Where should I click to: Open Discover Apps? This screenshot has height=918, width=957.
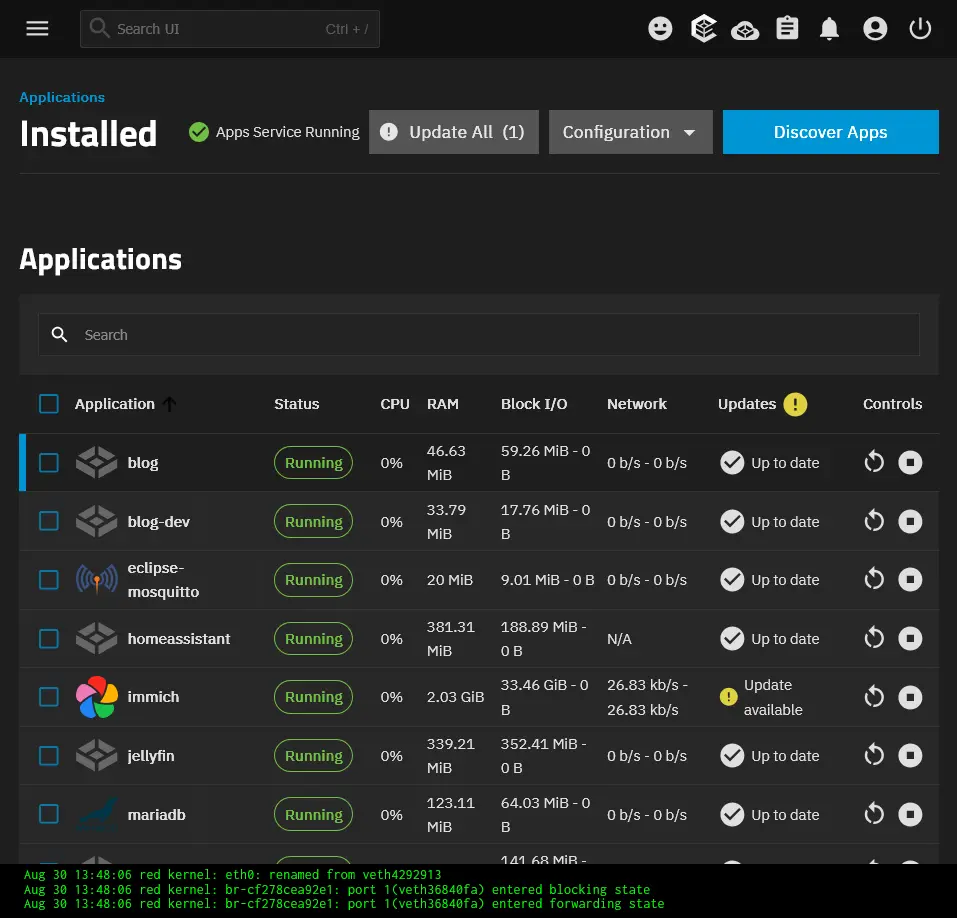point(830,132)
